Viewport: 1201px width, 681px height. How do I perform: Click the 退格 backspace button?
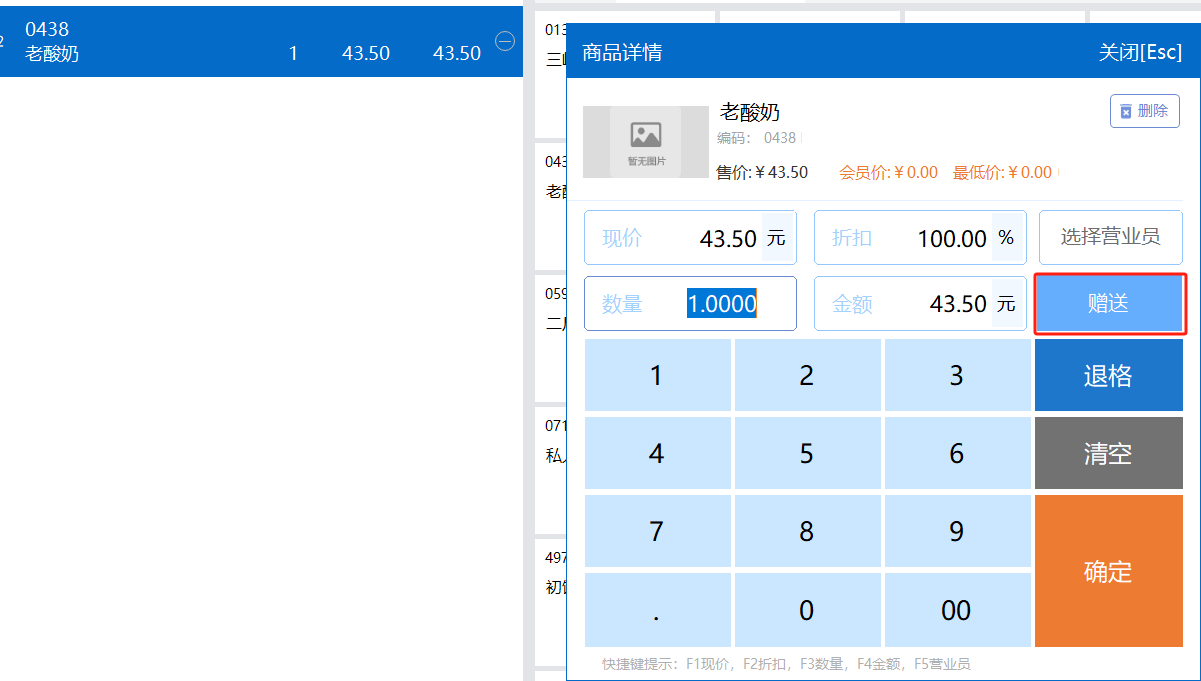tap(1109, 375)
